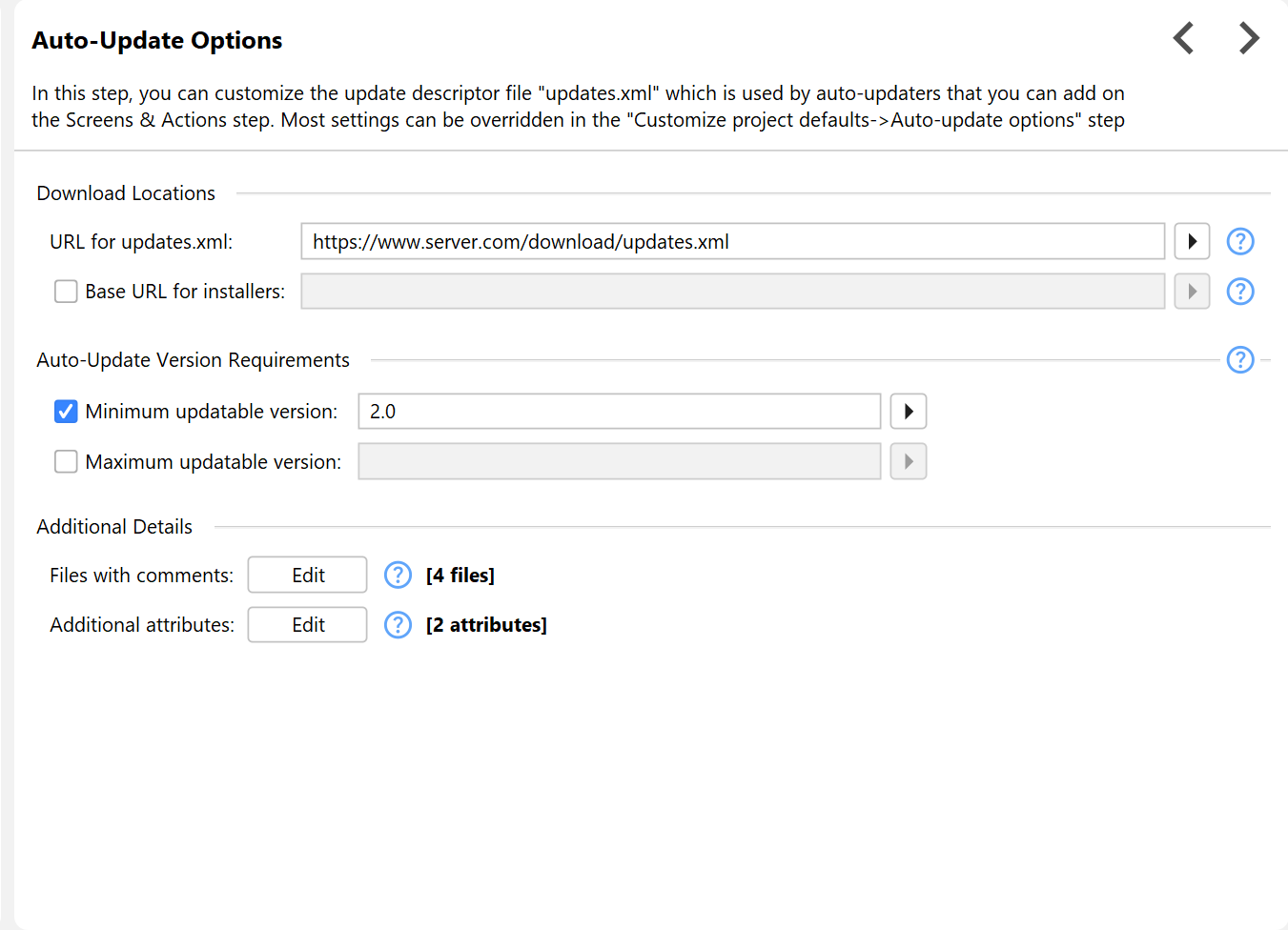Edit additional attributes
Image resolution: width=1288 pixels, height=930 pixels.
click(308, 625)
